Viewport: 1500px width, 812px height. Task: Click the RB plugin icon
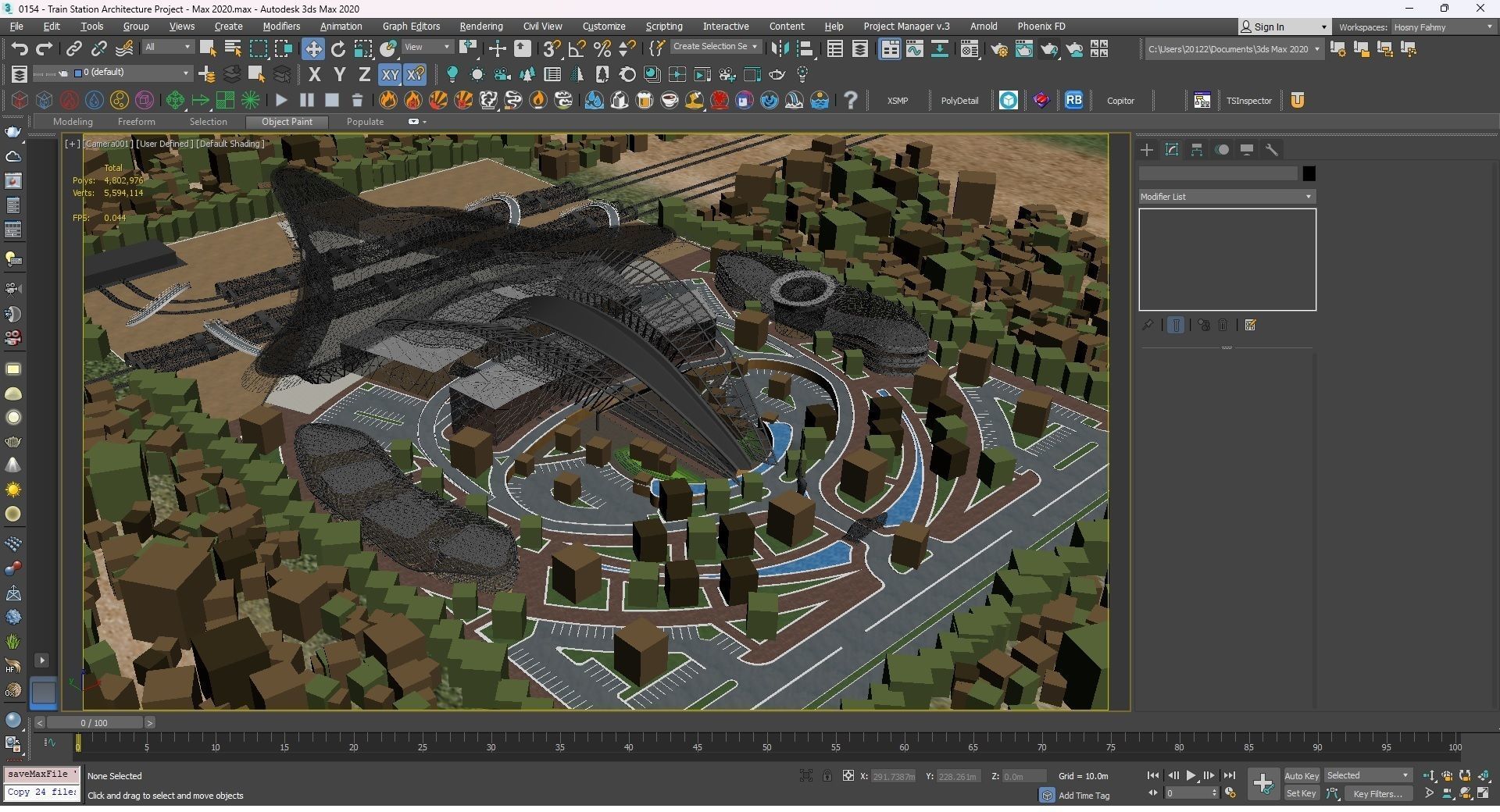pyautogui.click(x=1074, y=100)
